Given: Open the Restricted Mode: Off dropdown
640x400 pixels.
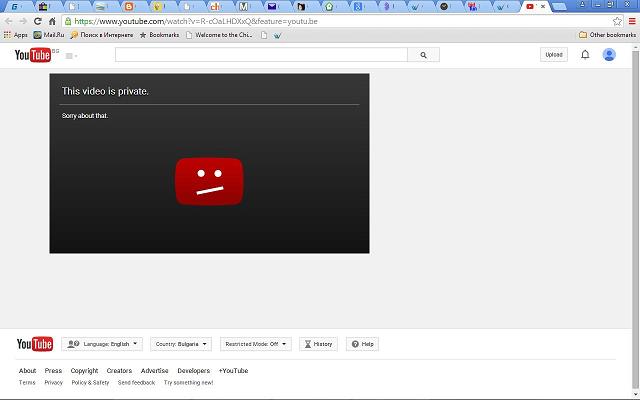Looking at the screenshot, I should coord(256,344).
